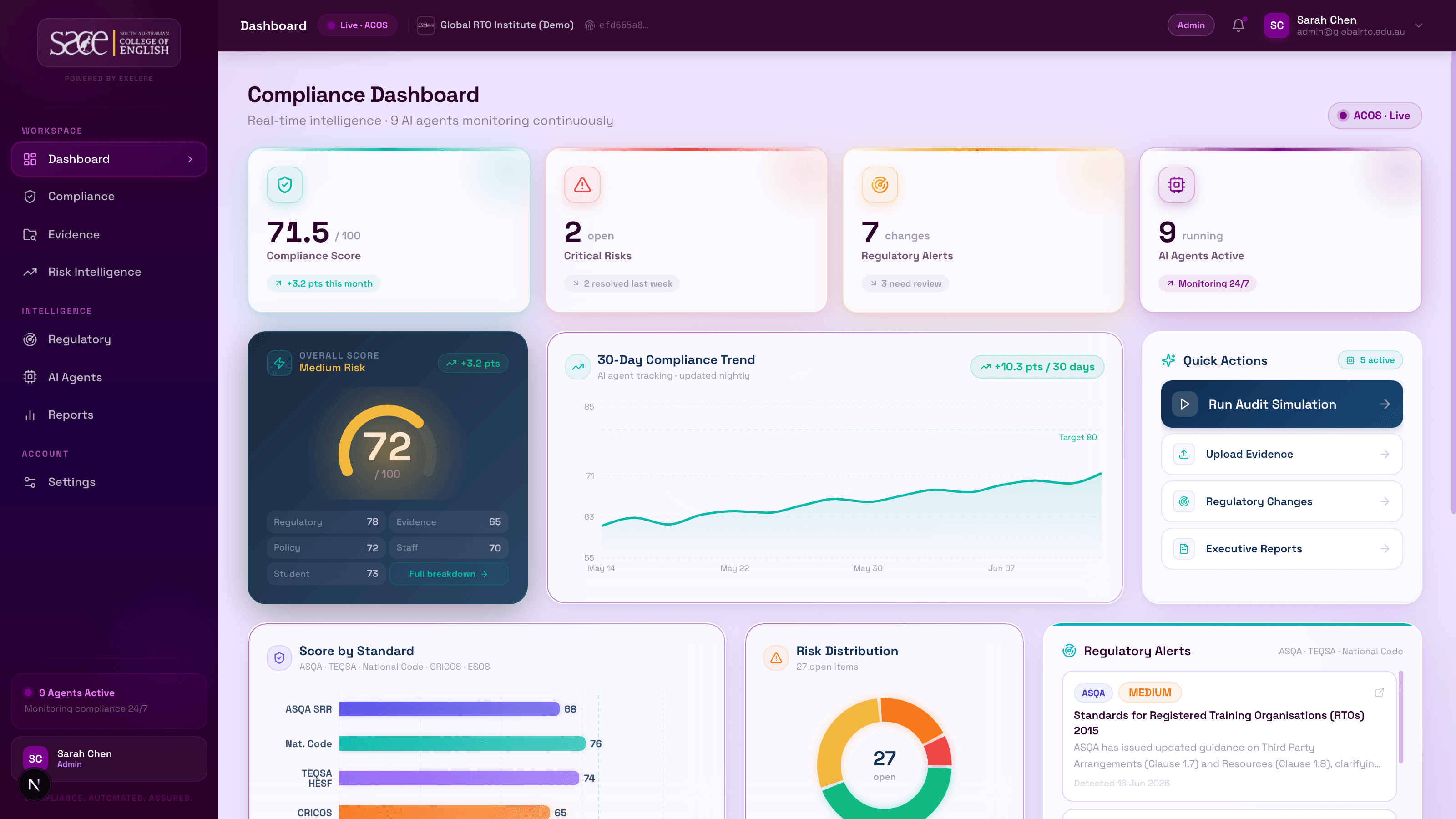
Task: Click the 9 Agents Active sidebar card
Action: coord(109,700)
